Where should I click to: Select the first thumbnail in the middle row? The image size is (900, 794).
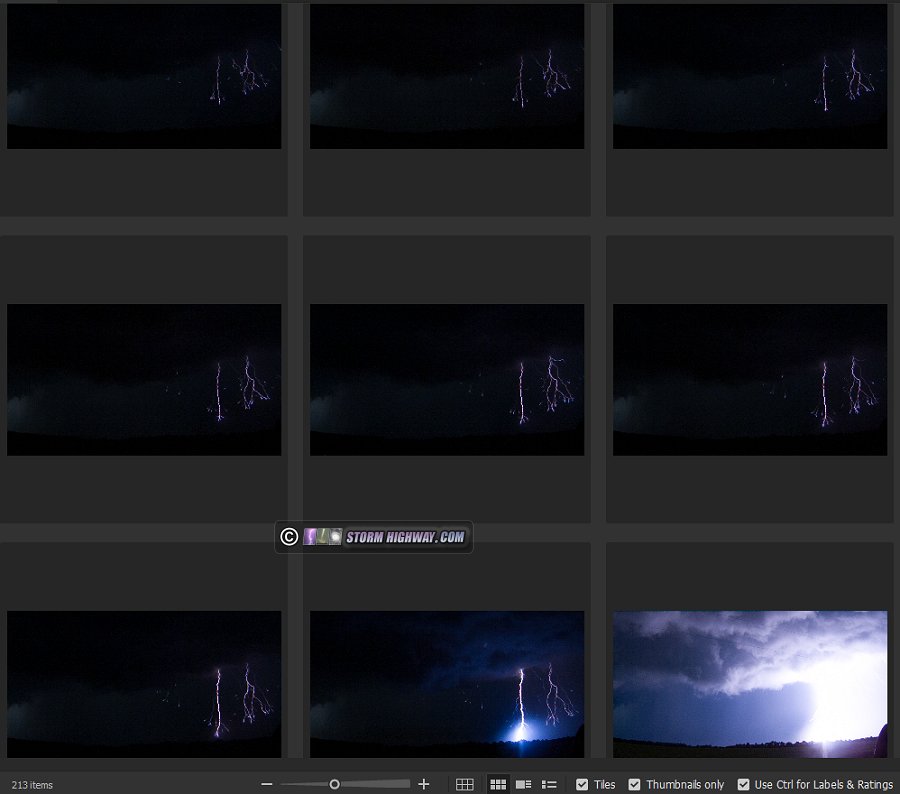[144, 379]
